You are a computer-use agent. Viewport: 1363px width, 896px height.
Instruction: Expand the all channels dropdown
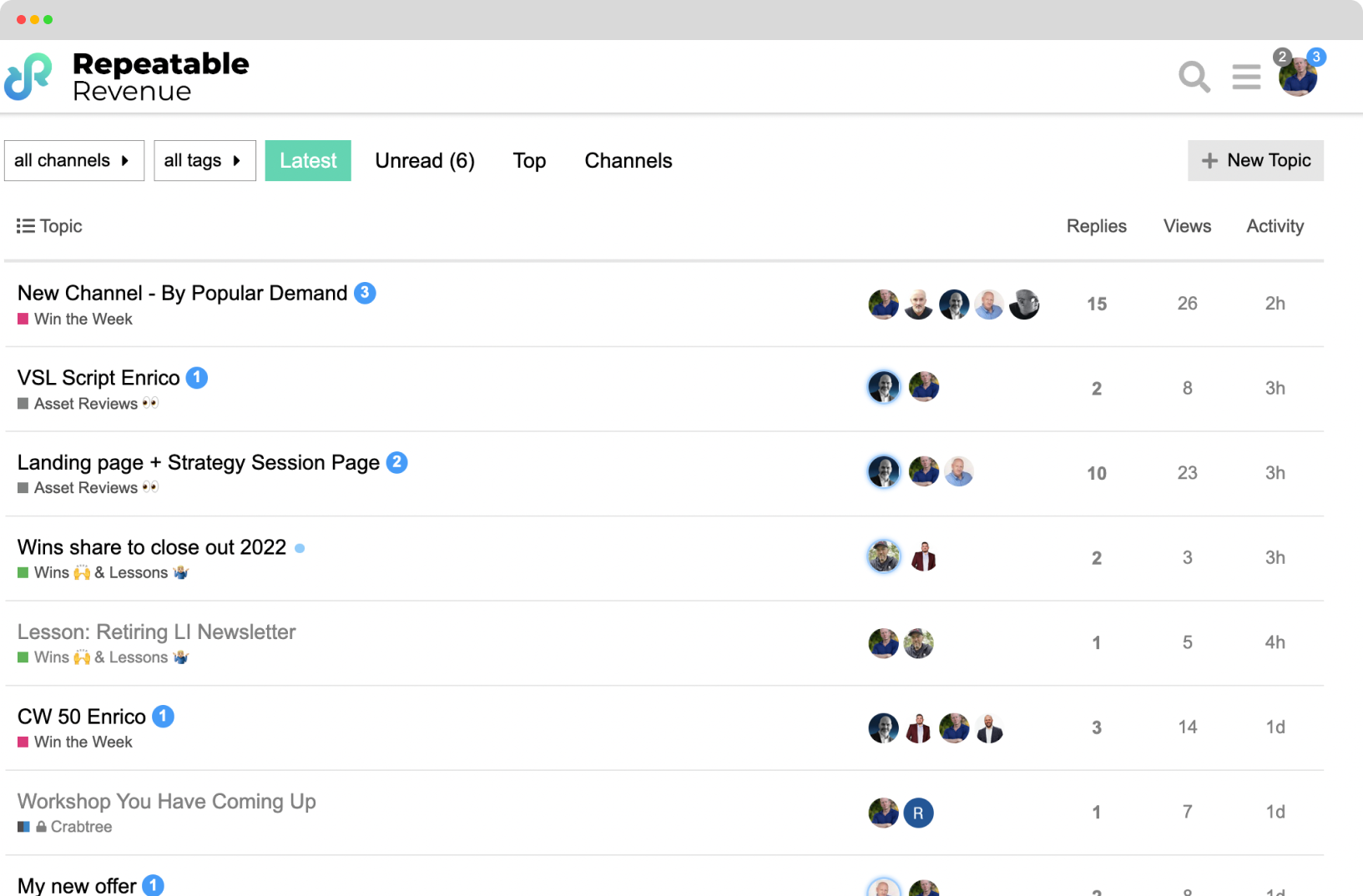point(73,160)
